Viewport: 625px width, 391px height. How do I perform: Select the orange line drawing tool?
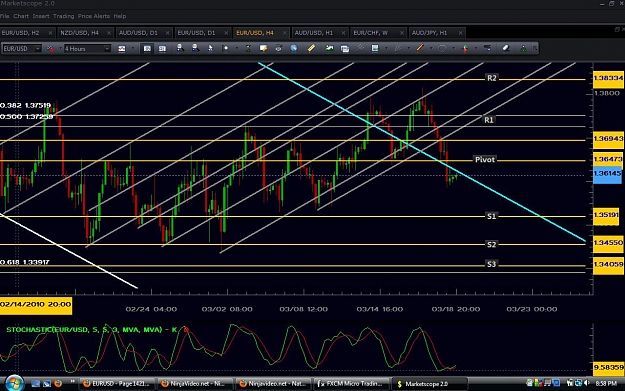(420, 48)
